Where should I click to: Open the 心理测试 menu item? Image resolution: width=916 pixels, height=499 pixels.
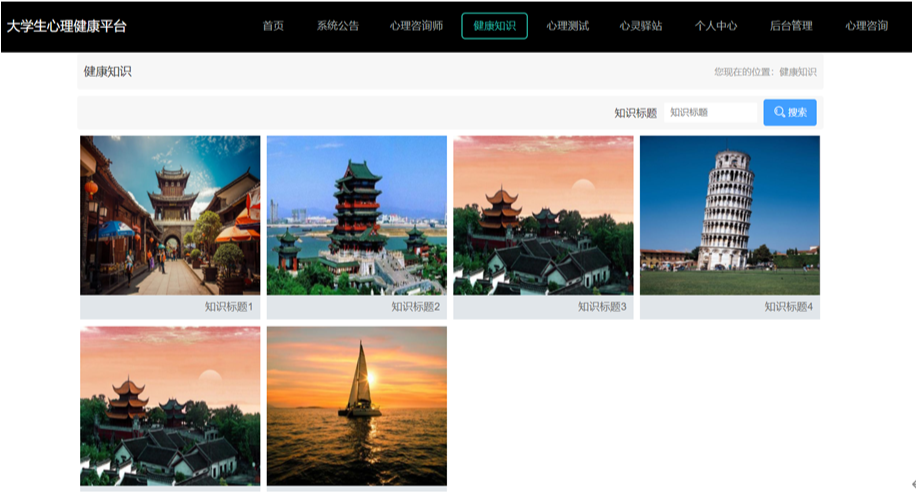[567, 26]
